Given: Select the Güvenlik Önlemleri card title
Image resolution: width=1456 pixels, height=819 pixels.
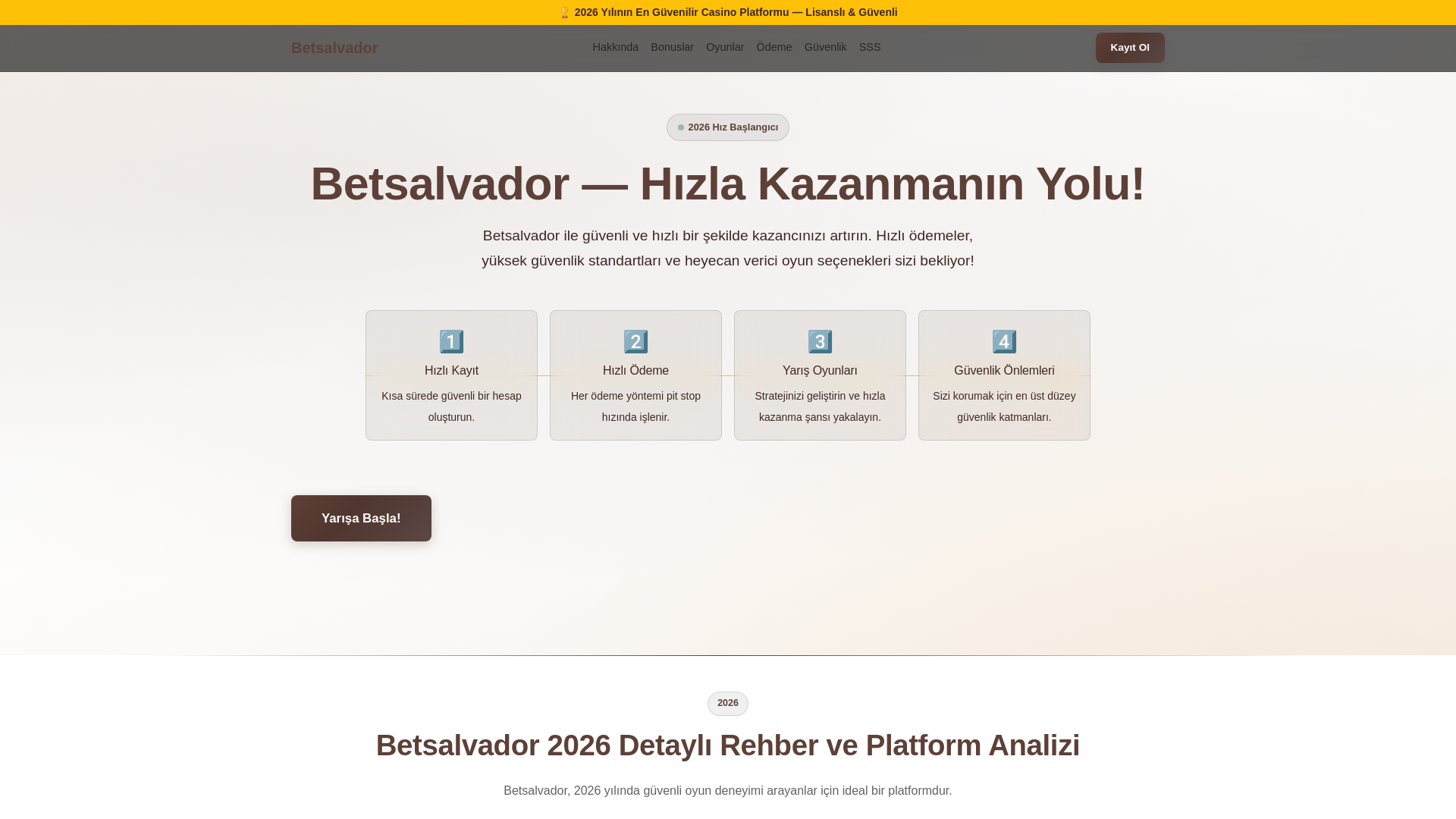Looking at the screenshot, I should (x=1004, y=371).
